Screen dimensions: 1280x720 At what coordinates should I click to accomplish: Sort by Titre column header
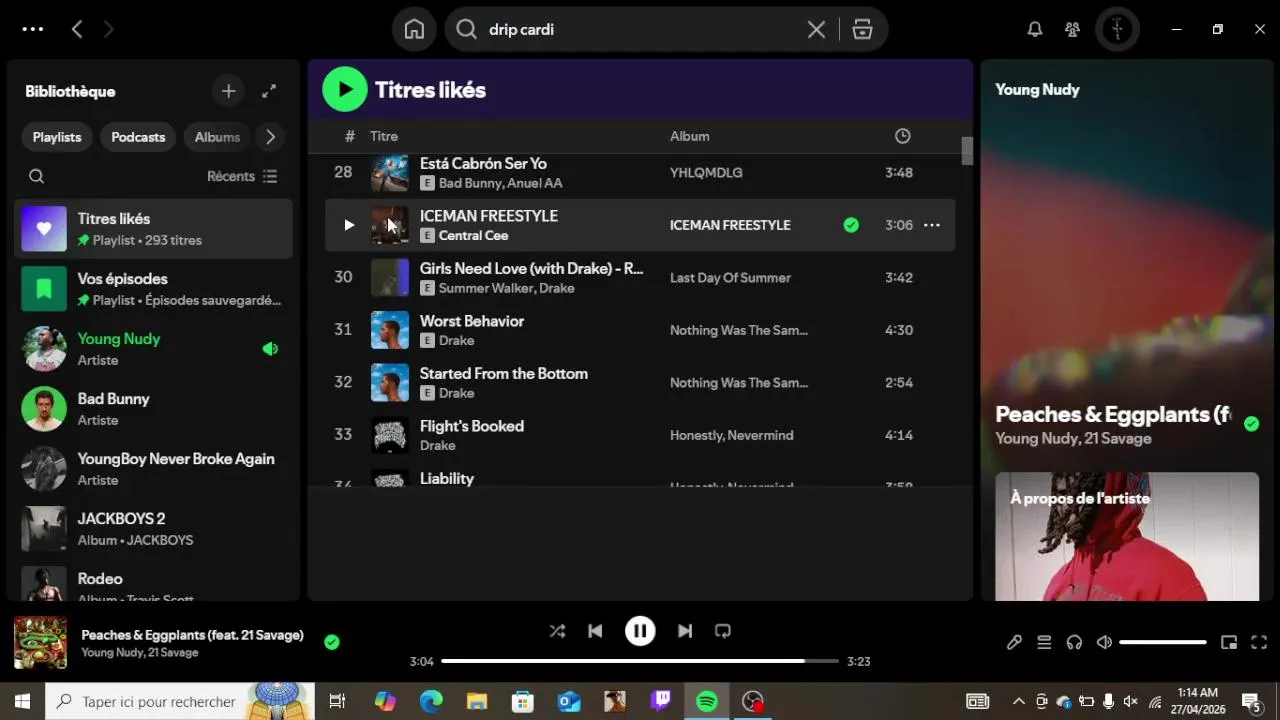coord(384,136)
